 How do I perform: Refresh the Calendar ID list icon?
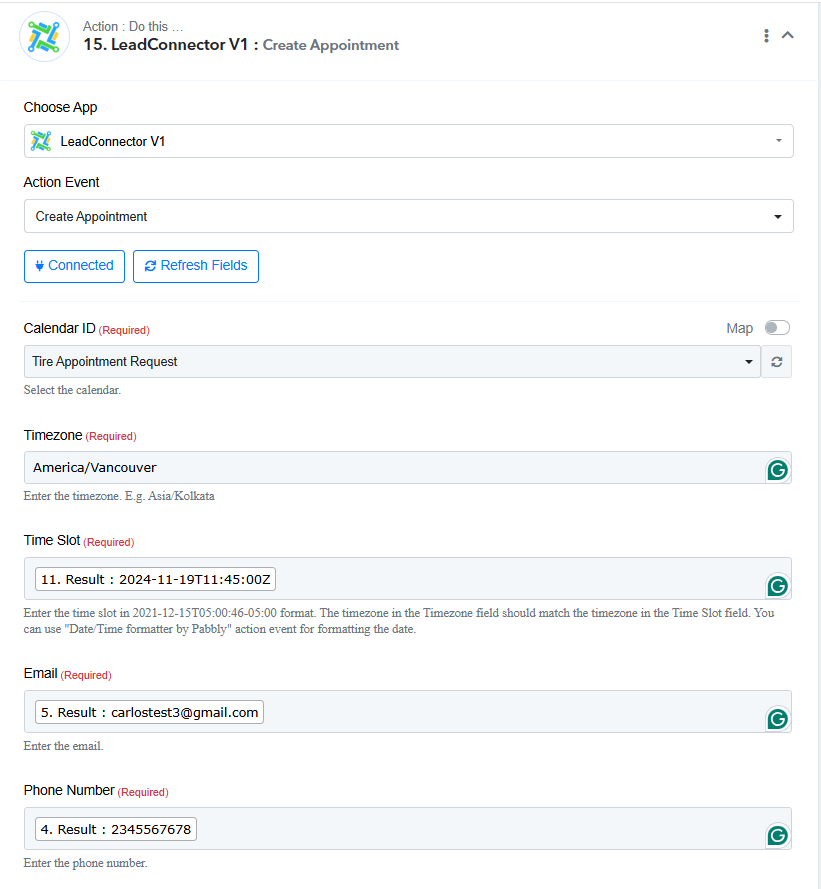[776, 362]
